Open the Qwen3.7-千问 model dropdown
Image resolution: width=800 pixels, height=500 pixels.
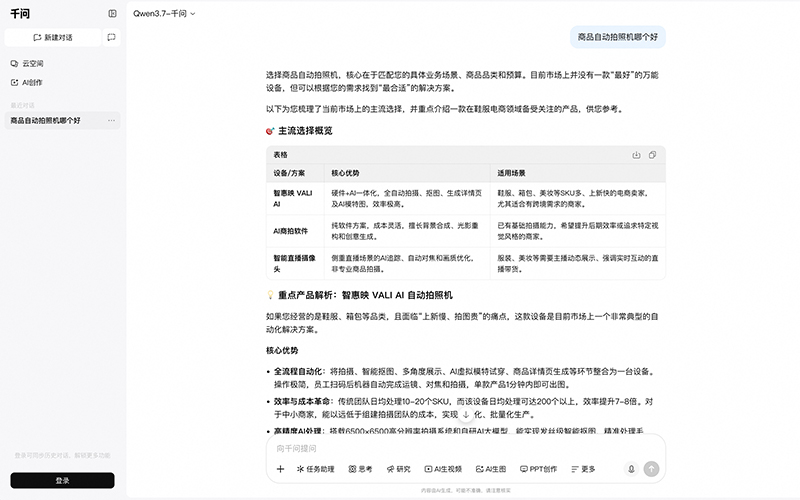coord(164,14)
